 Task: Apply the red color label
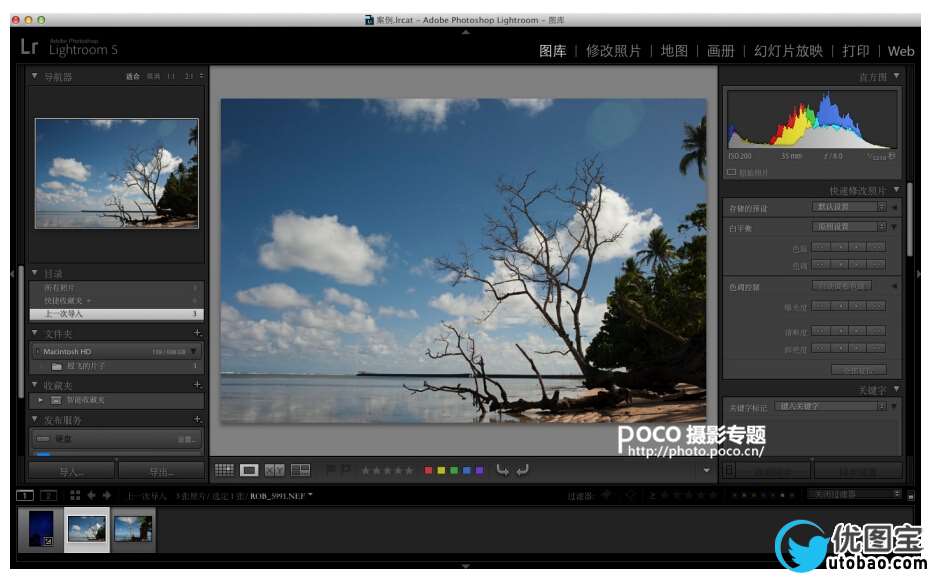tap(429, 470)
